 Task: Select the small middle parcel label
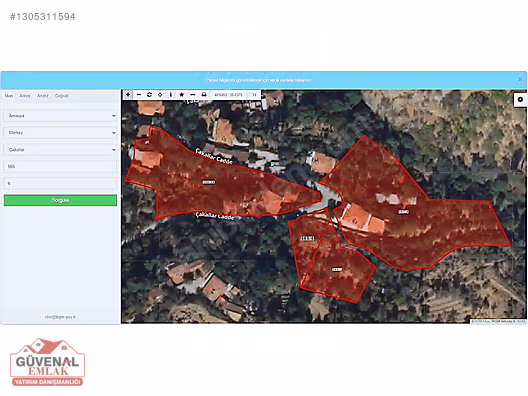tap(307, 238)
